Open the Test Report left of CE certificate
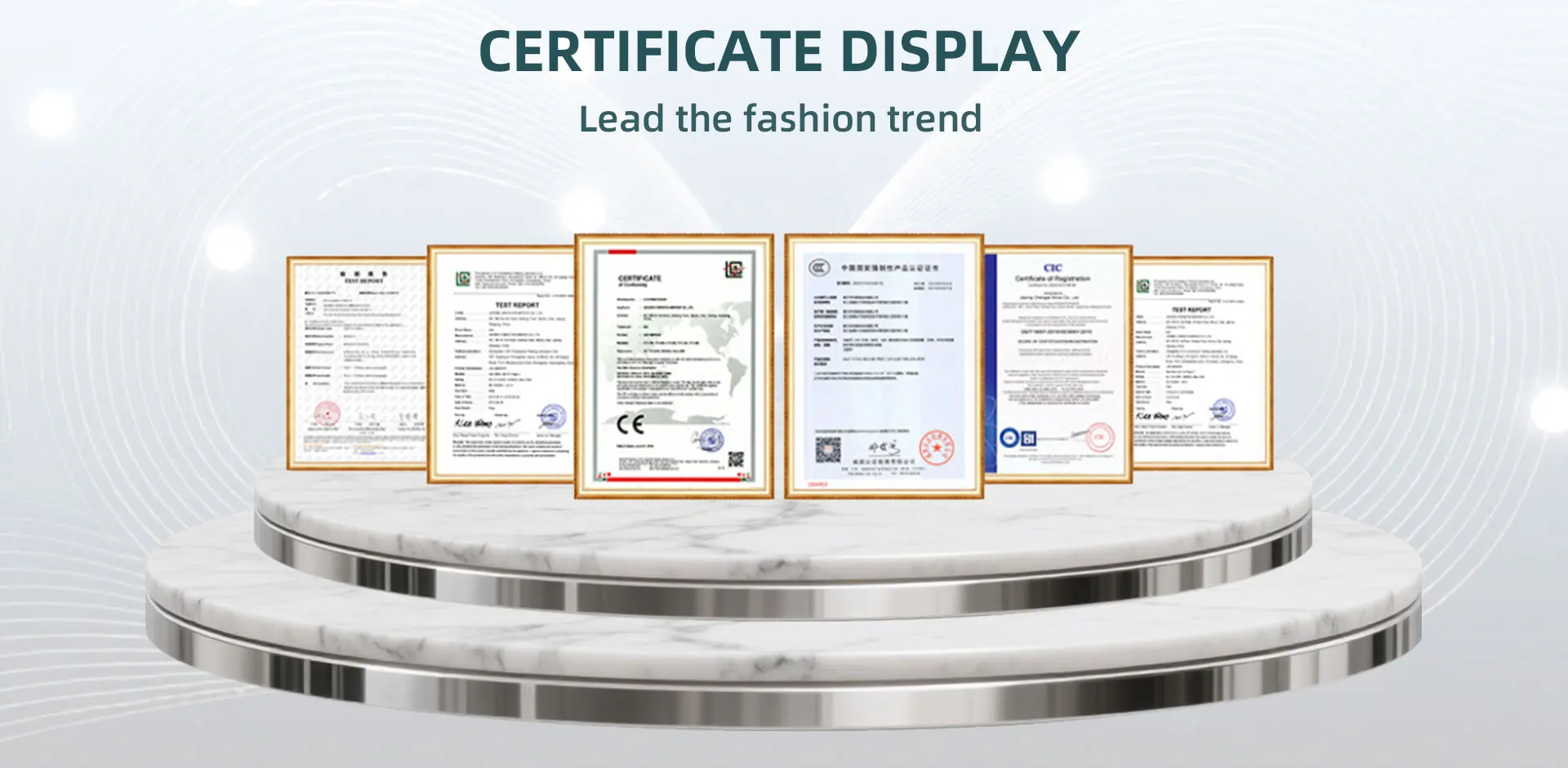The height and width of the screenshot is (768, 1568). (x=501, y=364)
